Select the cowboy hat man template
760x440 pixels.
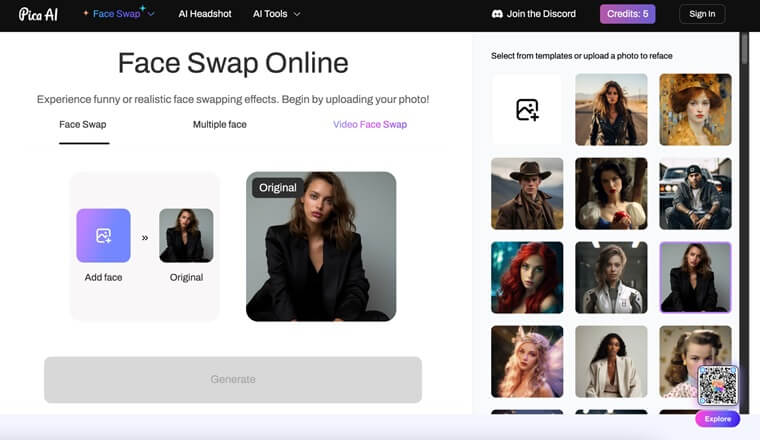click(x=527, y=194)
